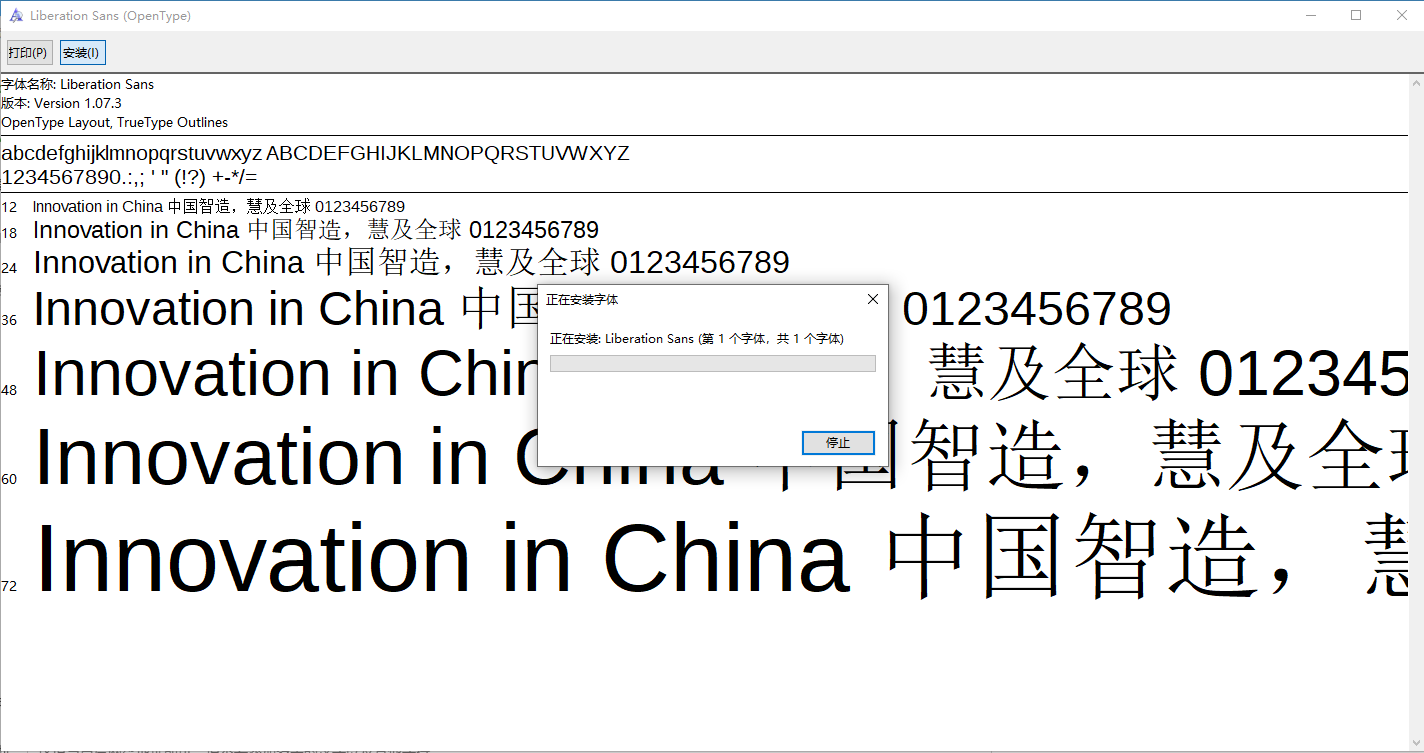Click the 正在安装: Liberation Sans status text
This screenshot has height=753, width=1424.
(697, 339)
